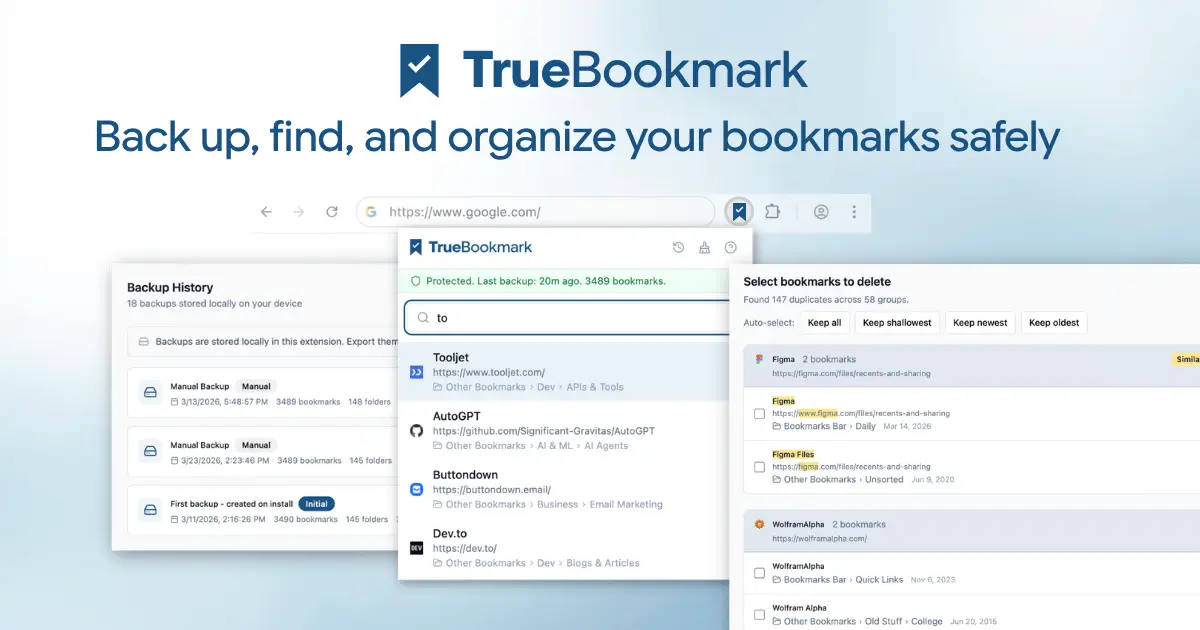This screenshot has height=630, width=1200.
Task: Open the Dev.to search result
Action: pyautogui.click(x=565, y=548)
